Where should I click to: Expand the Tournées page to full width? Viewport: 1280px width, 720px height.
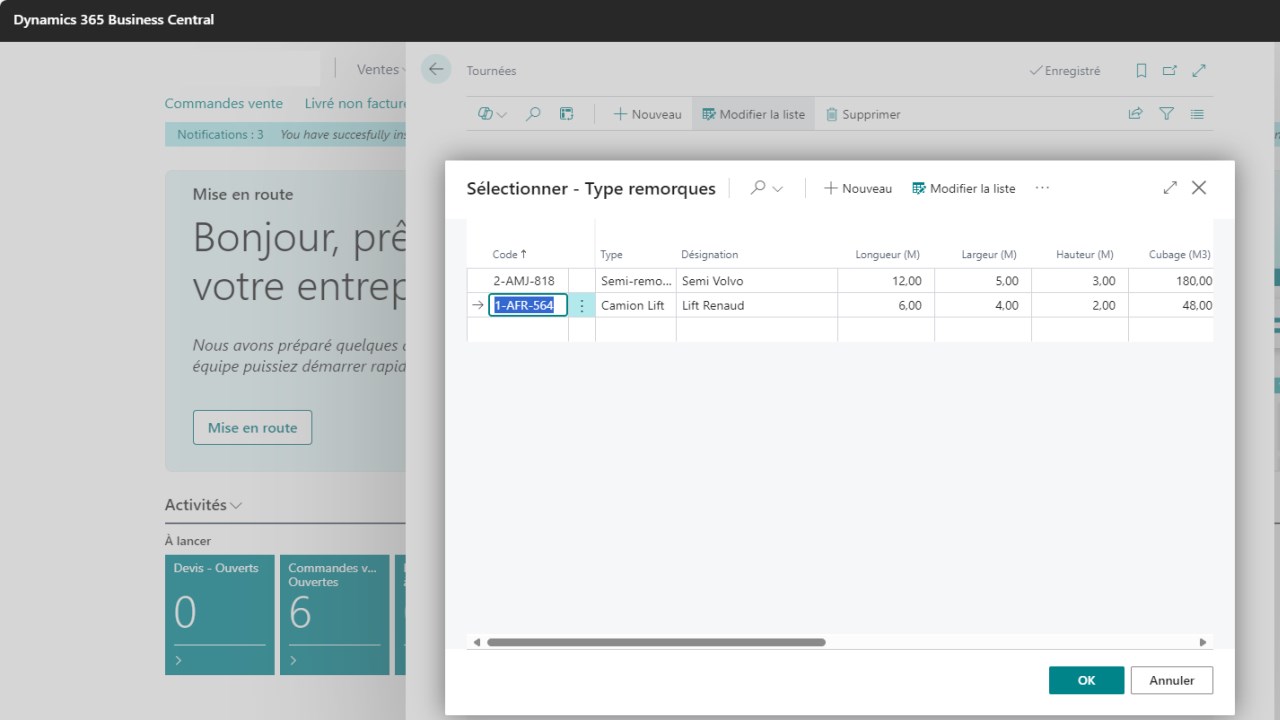click(x=1199, y=71)
